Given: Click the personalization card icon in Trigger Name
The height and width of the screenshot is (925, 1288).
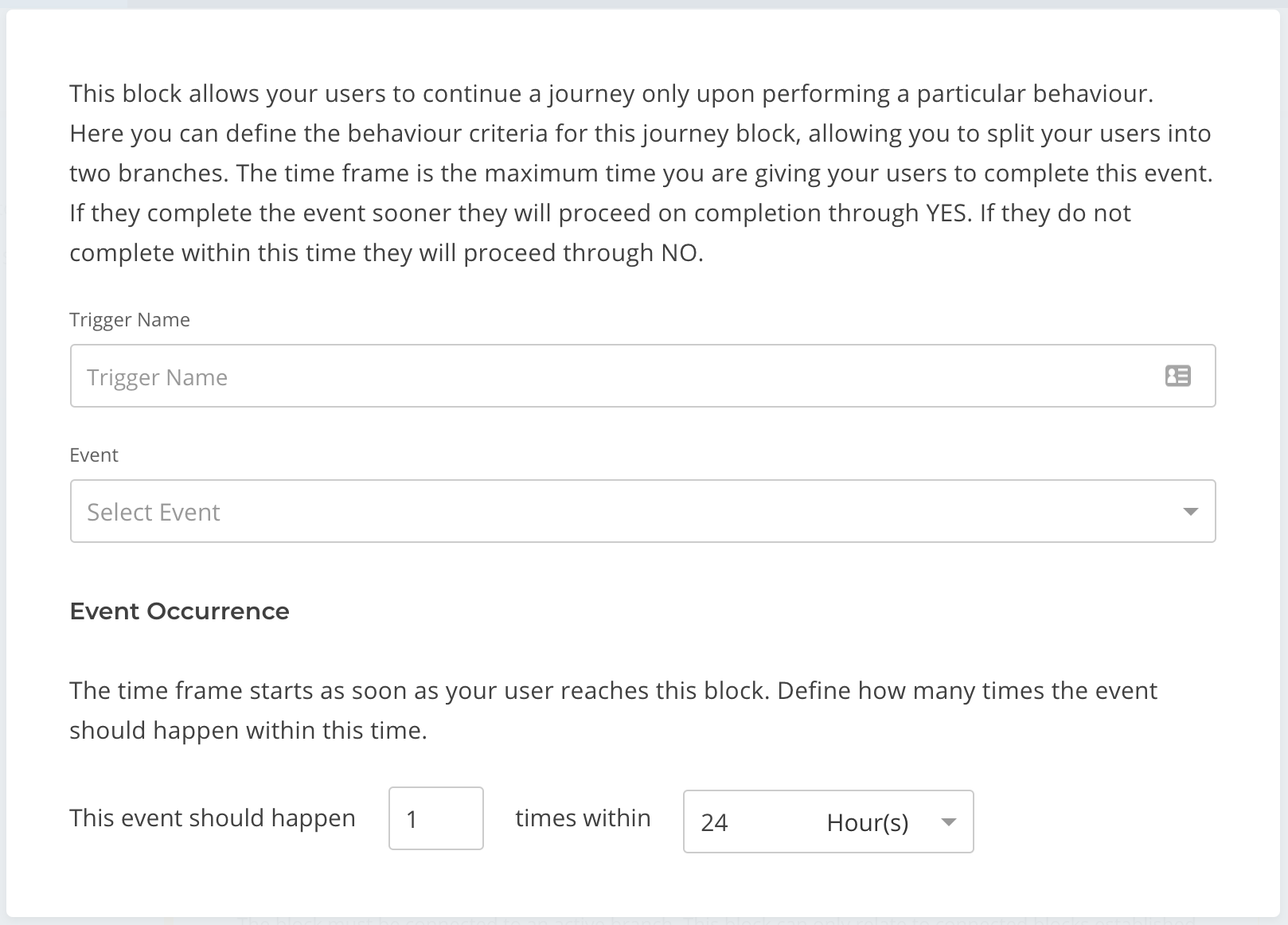Looking at the screenshot, I should click(x=1177, y=376).
